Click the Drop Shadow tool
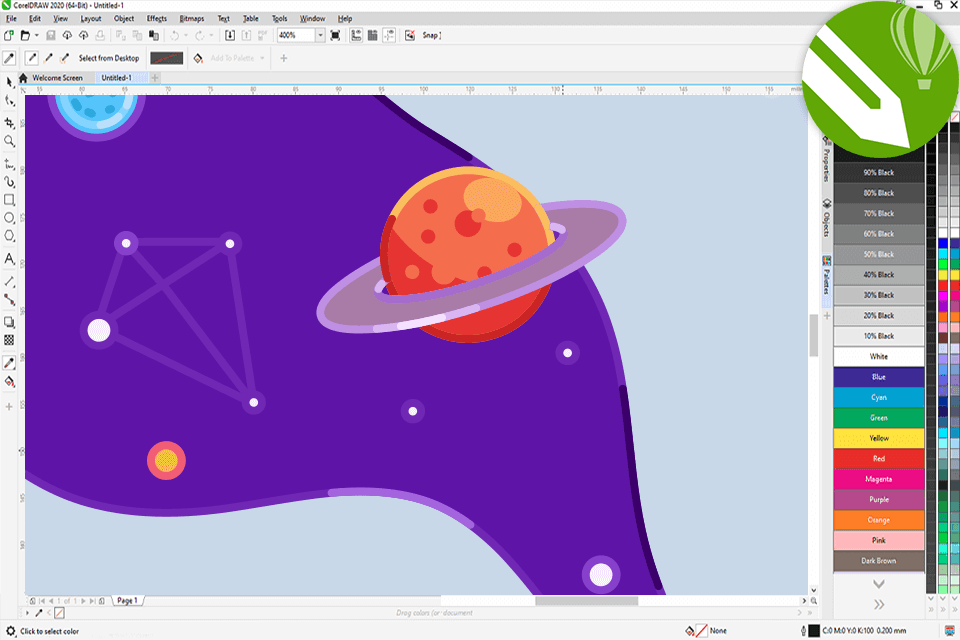960x640 pixels. pyautogui.click(x=9, y=322)
